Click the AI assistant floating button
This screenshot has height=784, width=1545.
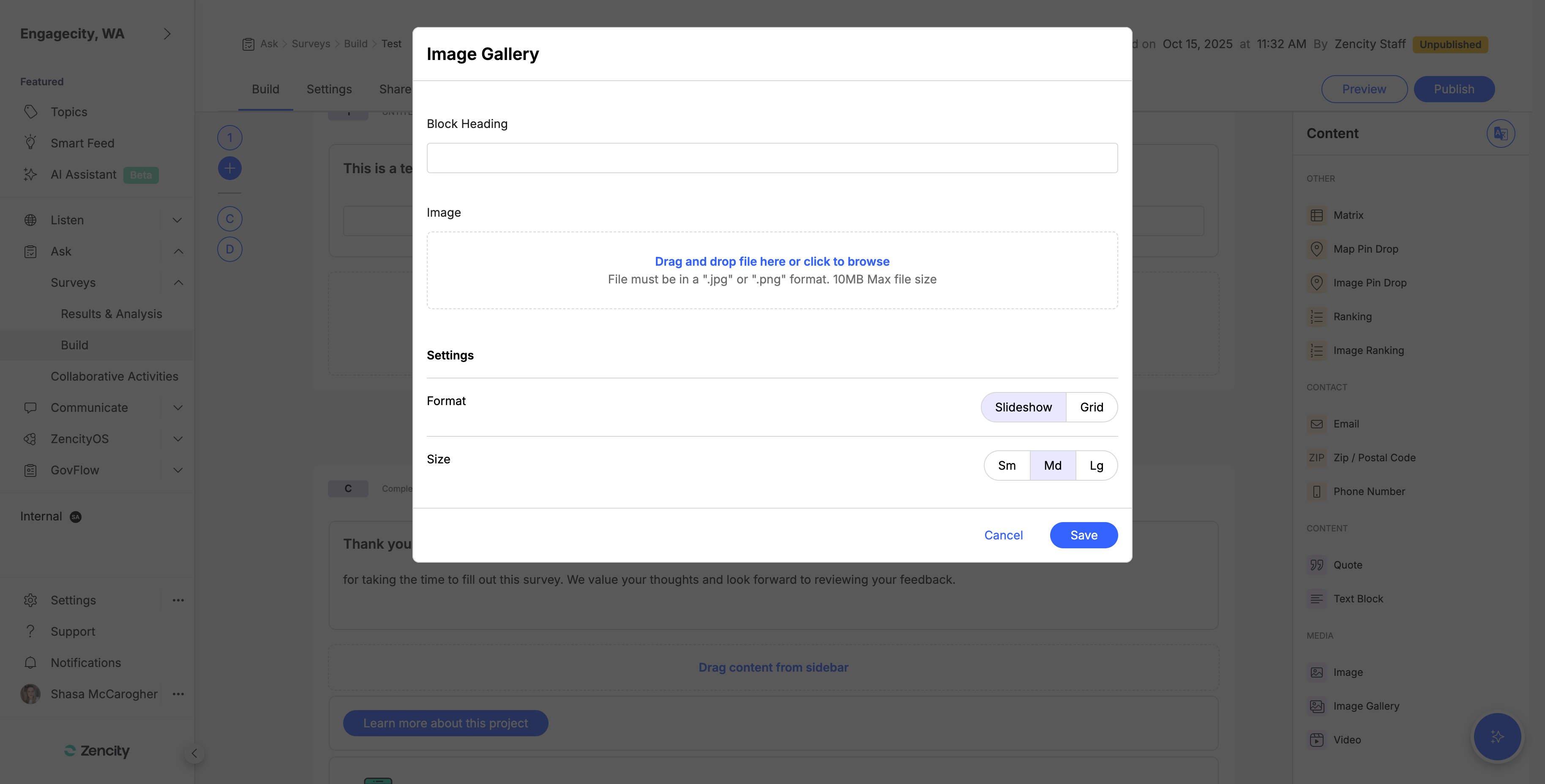point(1497,737)
